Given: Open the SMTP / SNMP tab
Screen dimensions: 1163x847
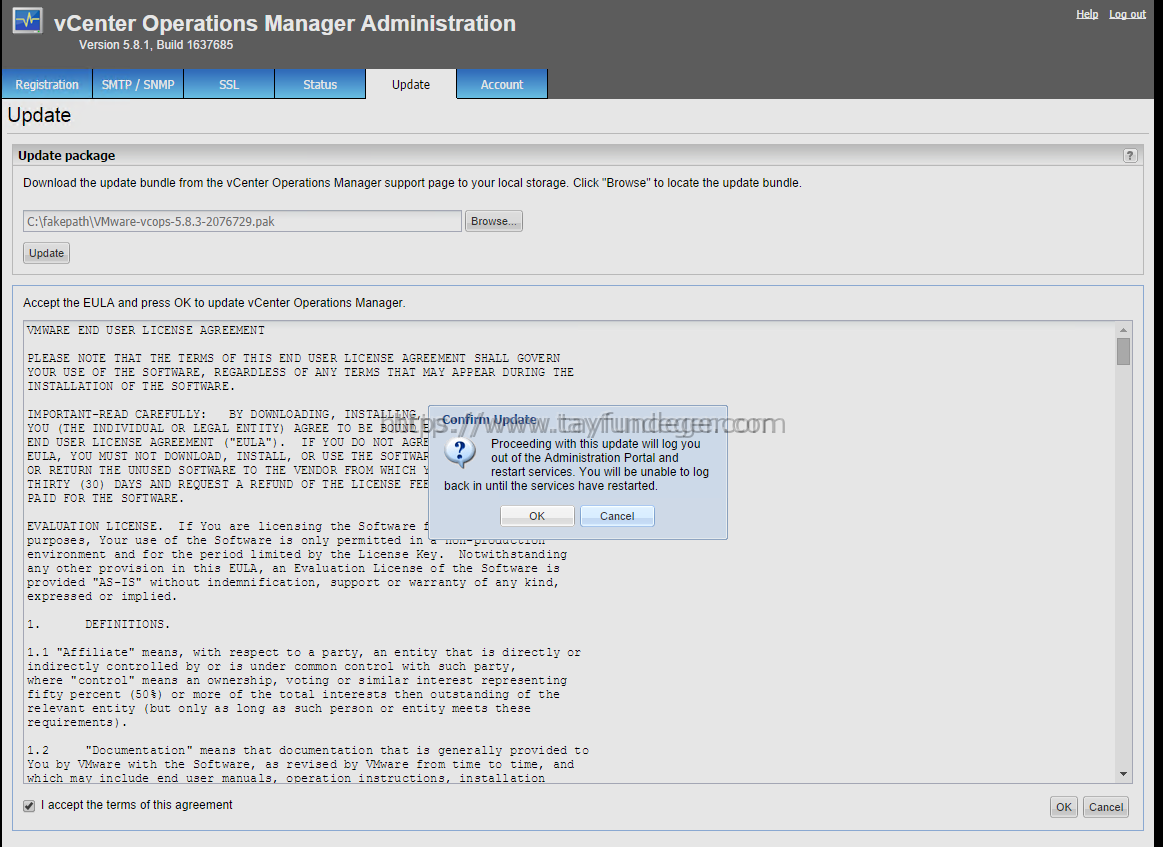Looking at the screenshot, I should 138,85.
